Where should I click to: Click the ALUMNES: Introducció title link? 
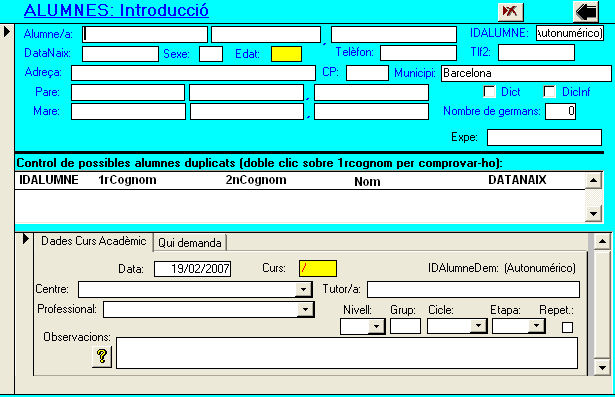coord(116,10)
